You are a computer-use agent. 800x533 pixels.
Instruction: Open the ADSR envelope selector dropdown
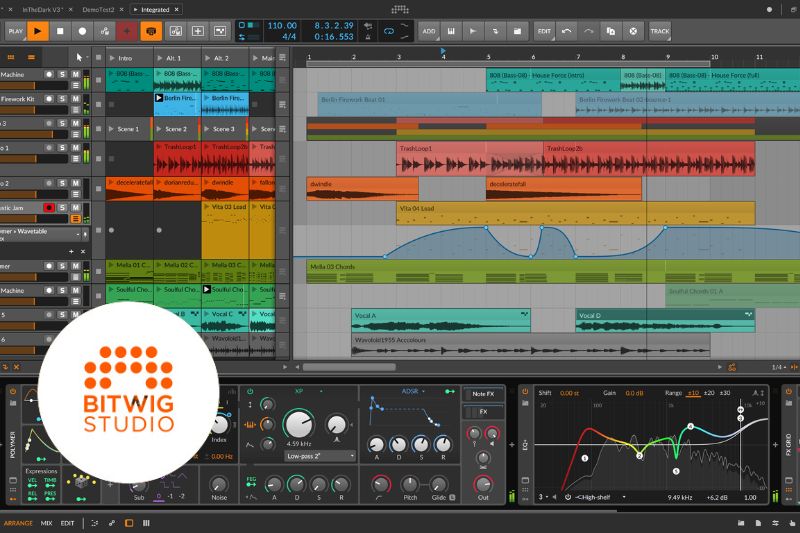point(413,391)
